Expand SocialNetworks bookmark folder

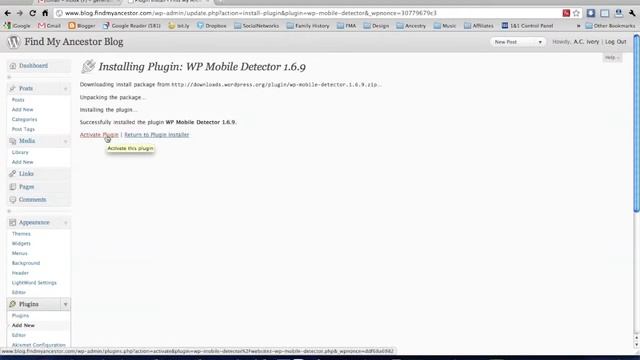256,26
